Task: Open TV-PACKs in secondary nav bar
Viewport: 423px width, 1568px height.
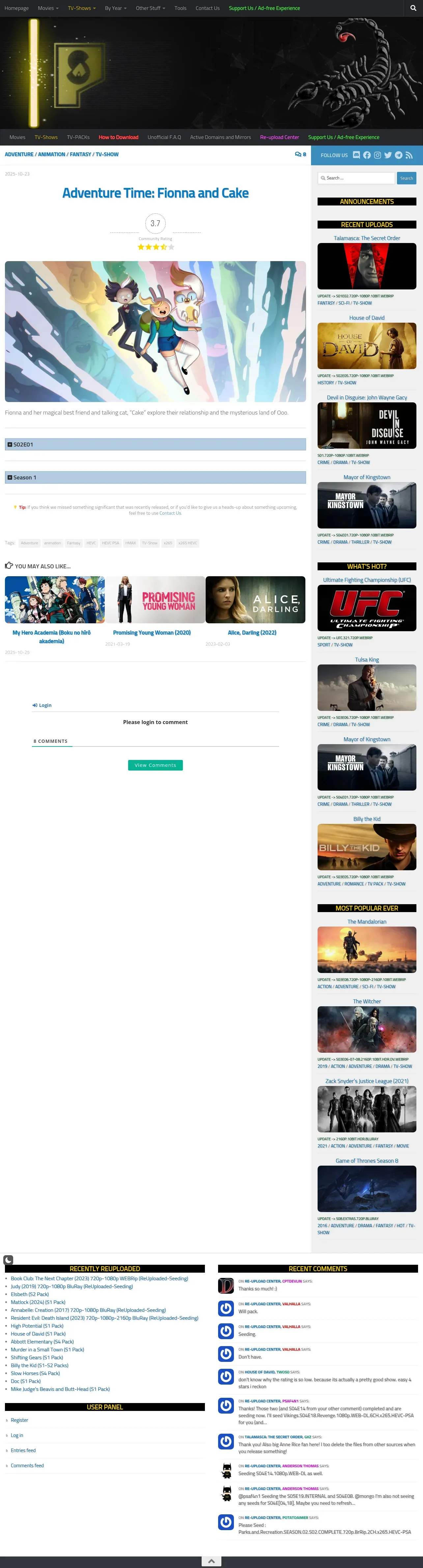Action: tap(78, 137)
